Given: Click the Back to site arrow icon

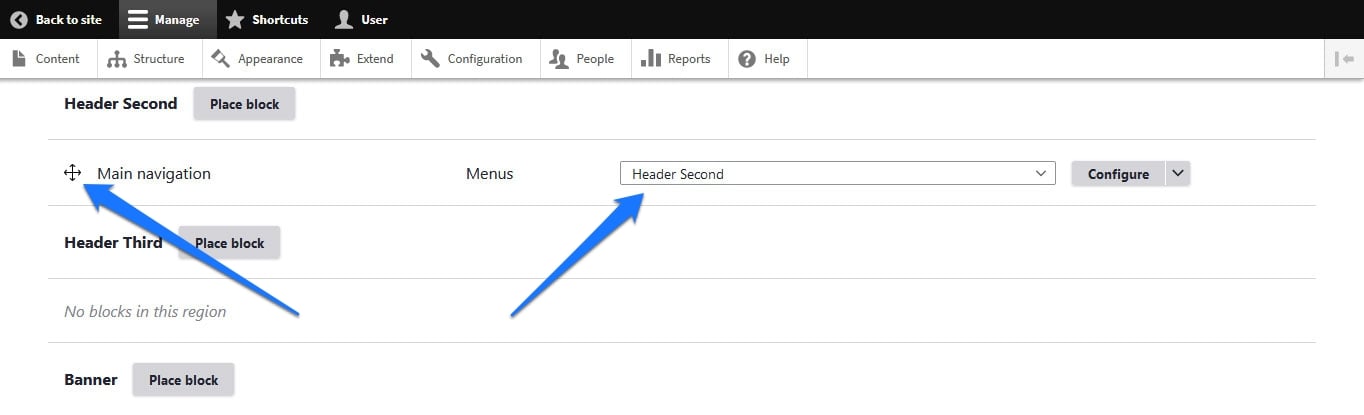Looking at the screenshot, I should 18,19.
